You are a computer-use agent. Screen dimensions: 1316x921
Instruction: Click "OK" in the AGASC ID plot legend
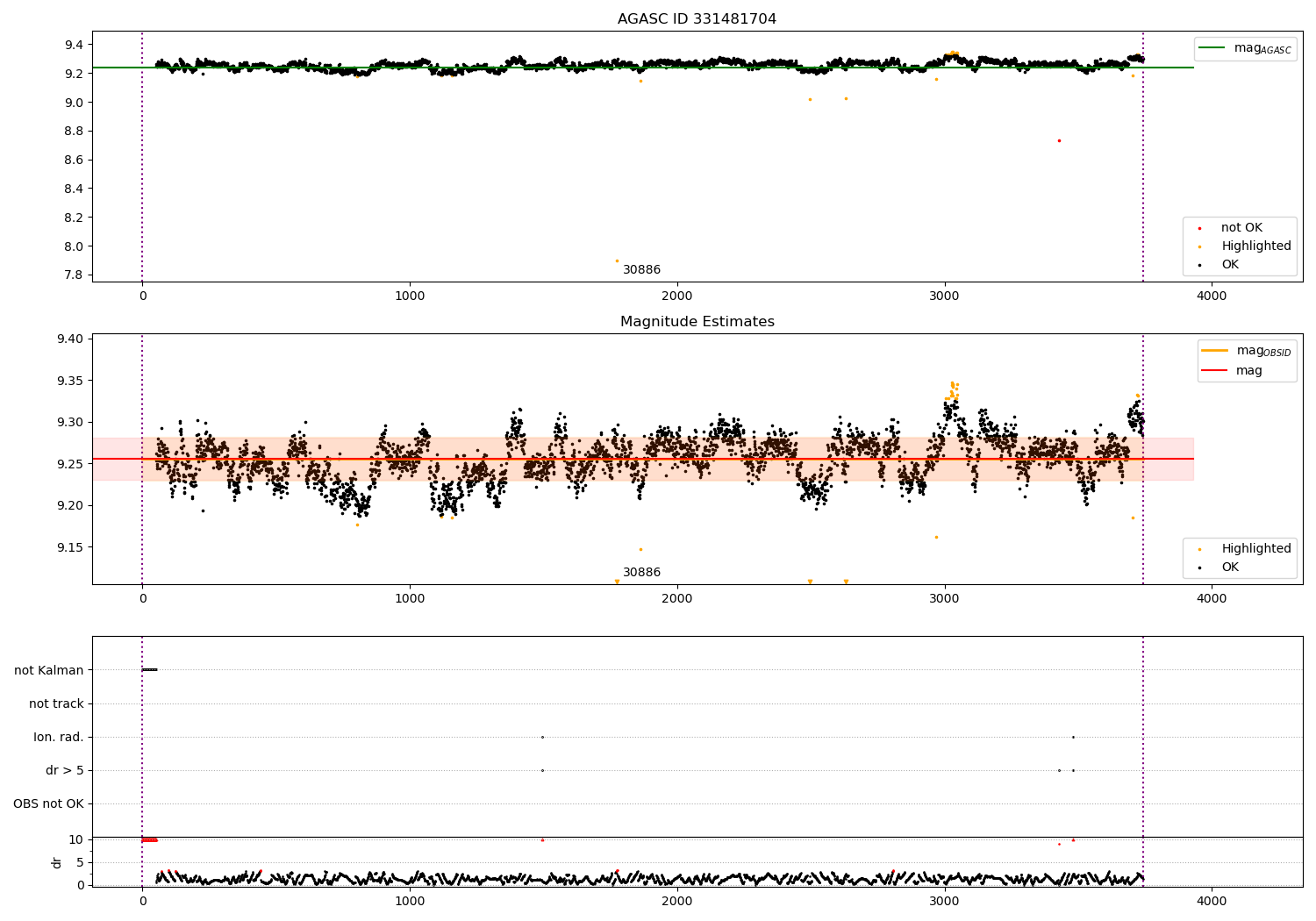[x=1230, y=265]
